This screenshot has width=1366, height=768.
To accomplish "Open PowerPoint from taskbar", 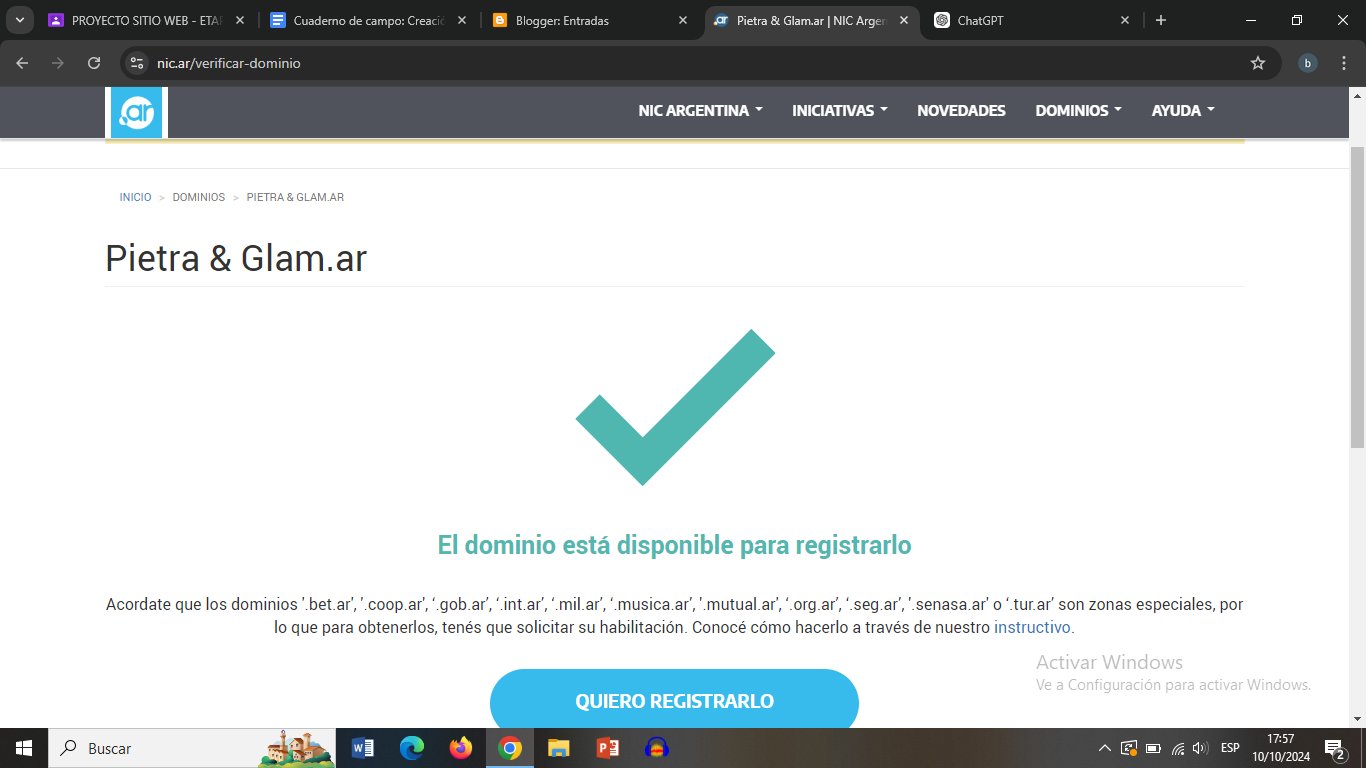I will click(607, 748).
